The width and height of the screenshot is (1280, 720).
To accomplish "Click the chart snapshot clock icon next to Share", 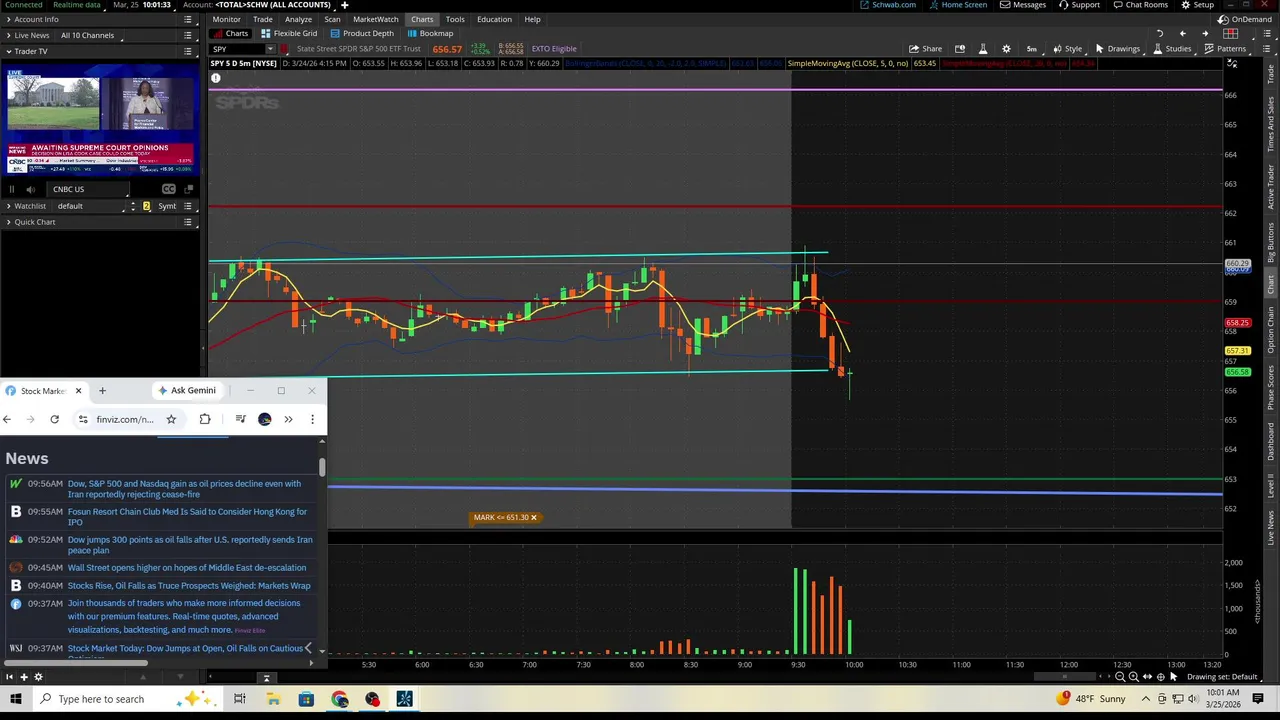I will coord(960,49).
